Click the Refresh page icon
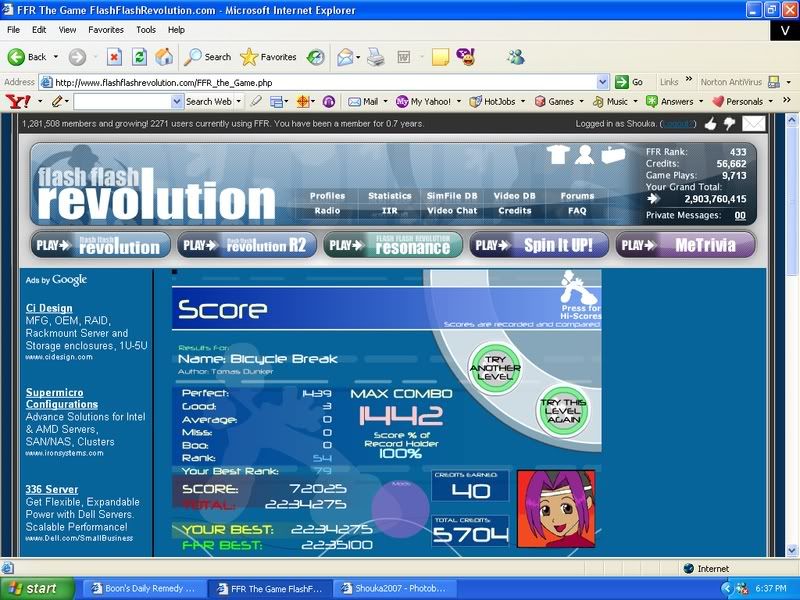This screenshot has width=800, height=600. (139, 57)
